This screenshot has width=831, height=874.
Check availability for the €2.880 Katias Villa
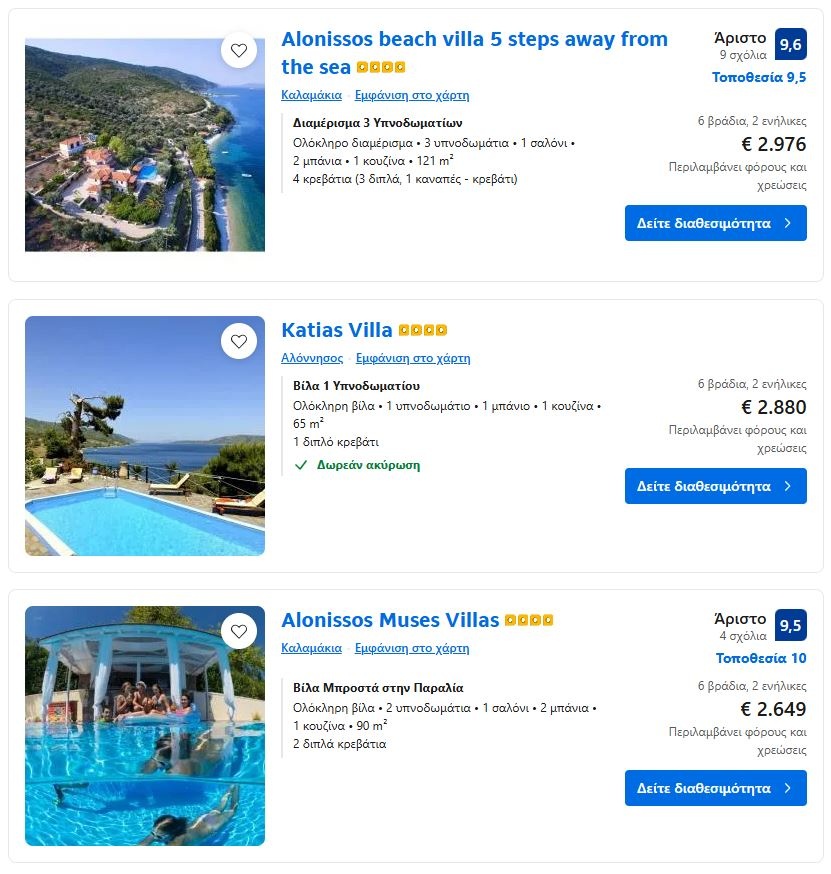(x=715, y=486)
